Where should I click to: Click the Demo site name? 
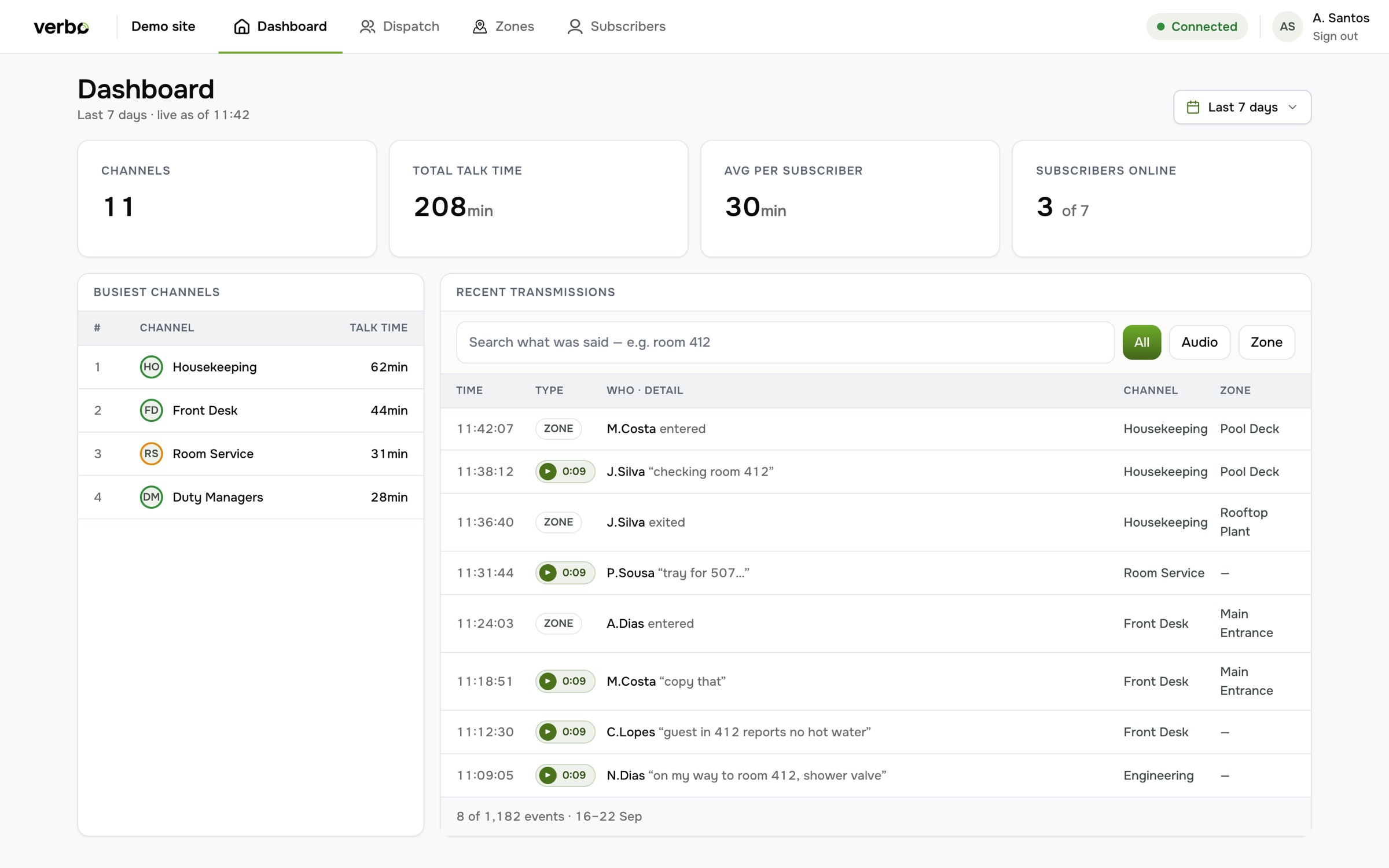click(163, 27)
